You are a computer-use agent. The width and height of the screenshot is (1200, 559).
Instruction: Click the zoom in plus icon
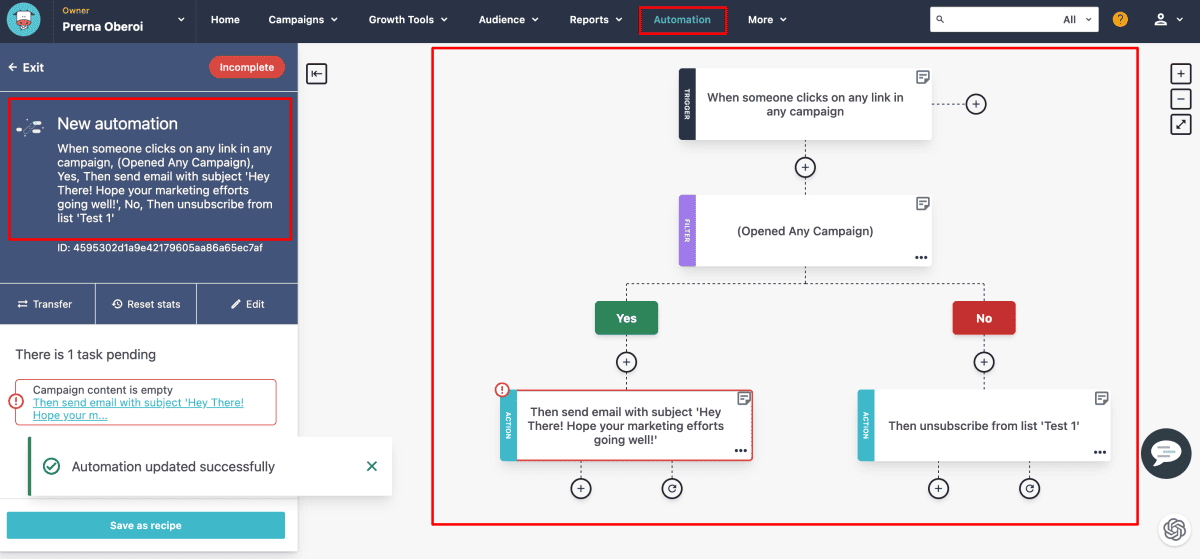coord(1181,74)
